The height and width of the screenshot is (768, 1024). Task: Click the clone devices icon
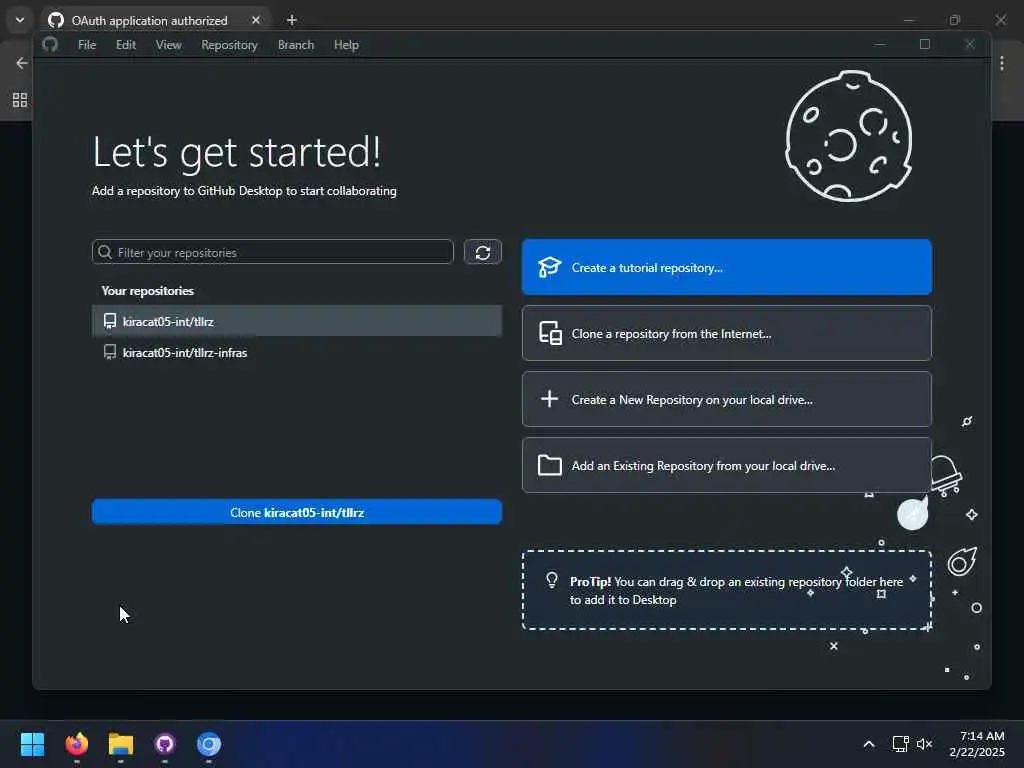click(551, 333)
